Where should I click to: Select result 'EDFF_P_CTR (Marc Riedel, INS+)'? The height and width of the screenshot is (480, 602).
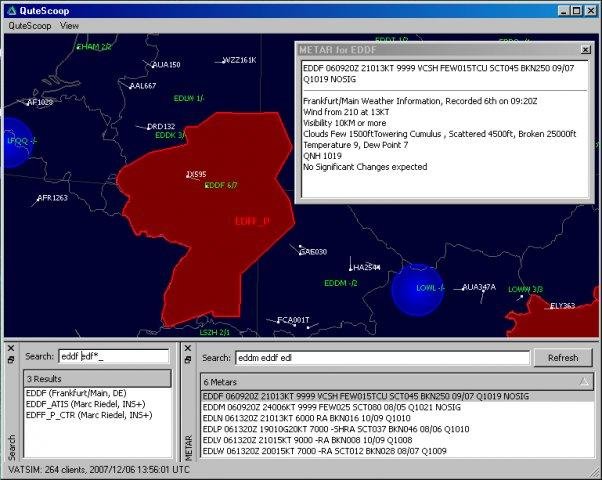[89, 415]
